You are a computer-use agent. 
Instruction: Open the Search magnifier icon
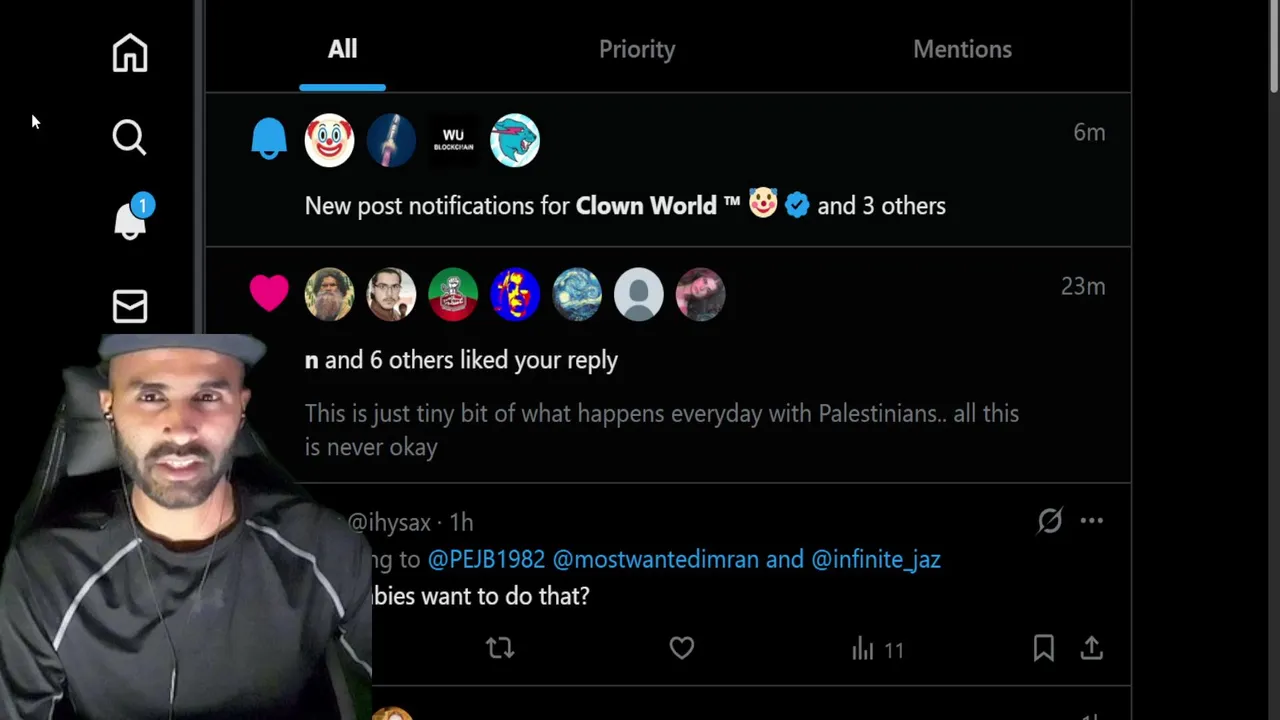129,137
